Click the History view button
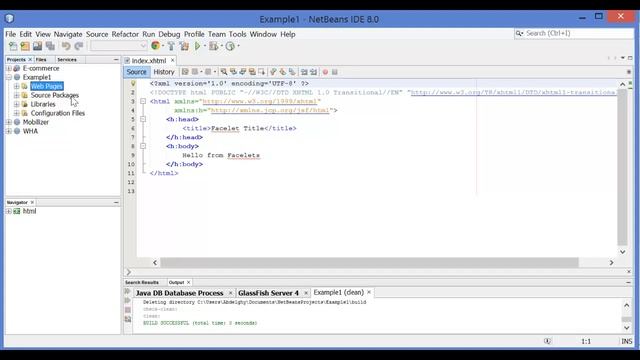The height and width of the screenshot is (360, 640). click(x=164, y=72)
